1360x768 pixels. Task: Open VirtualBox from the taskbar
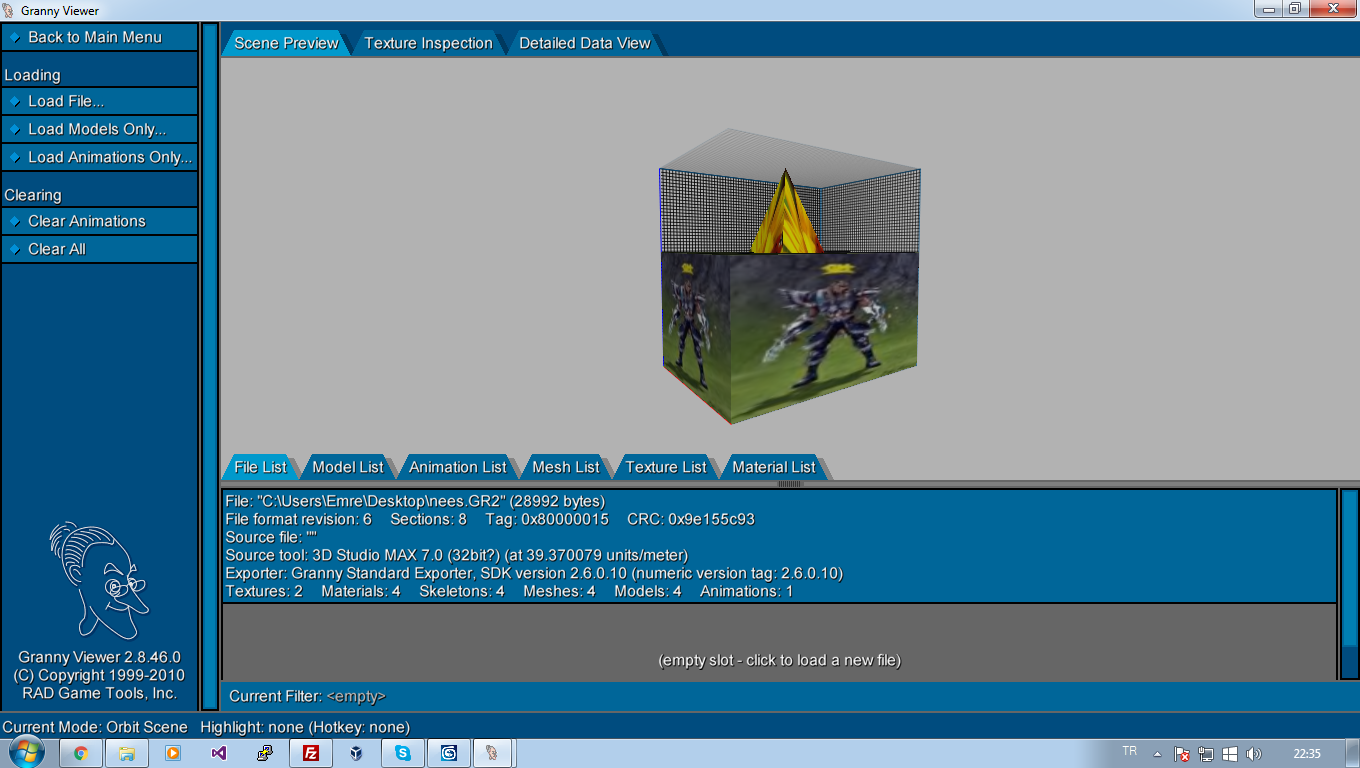(x=357, y=754)
